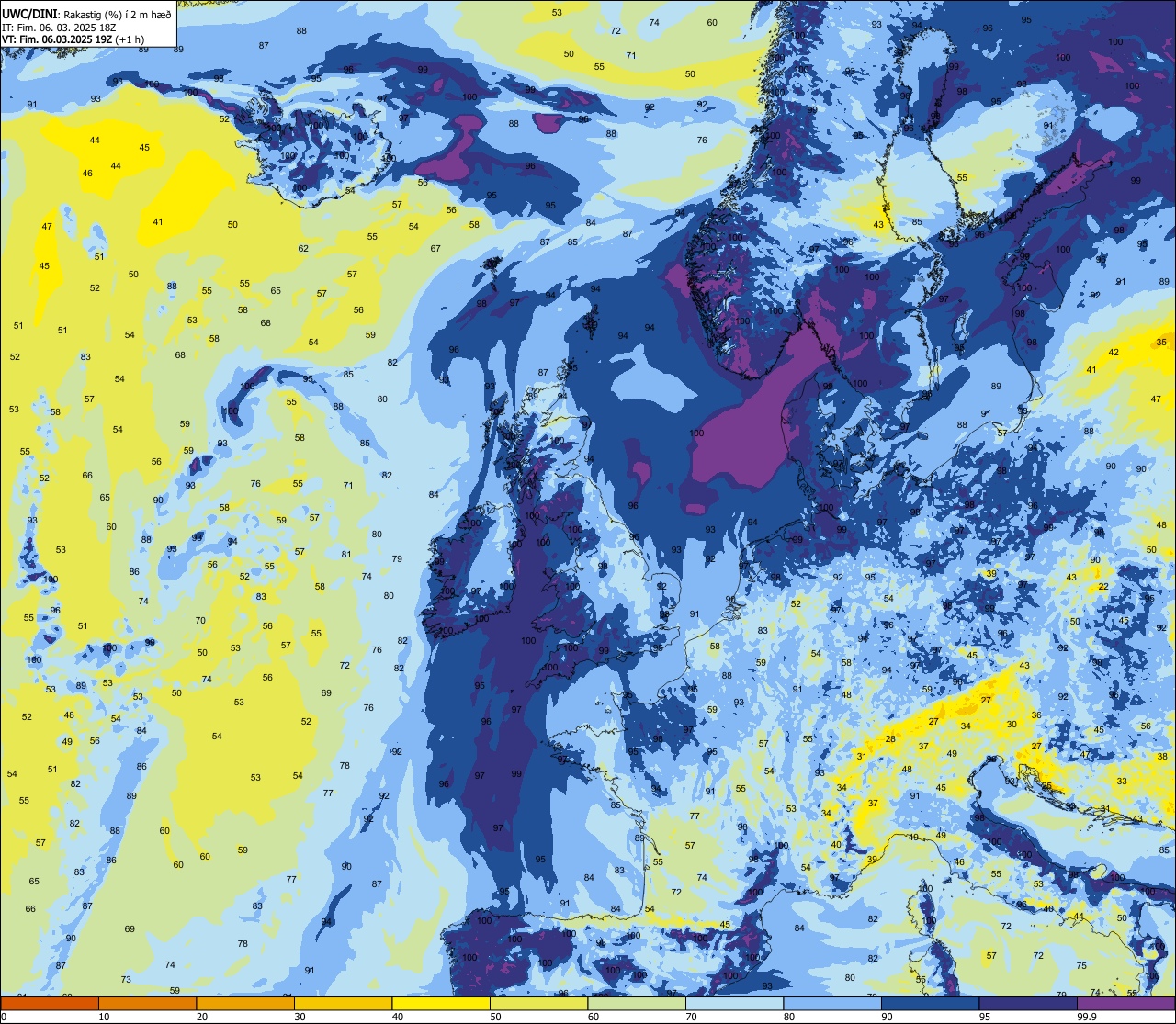Select the 30–40% golden legend swatch

[343, 1004]
